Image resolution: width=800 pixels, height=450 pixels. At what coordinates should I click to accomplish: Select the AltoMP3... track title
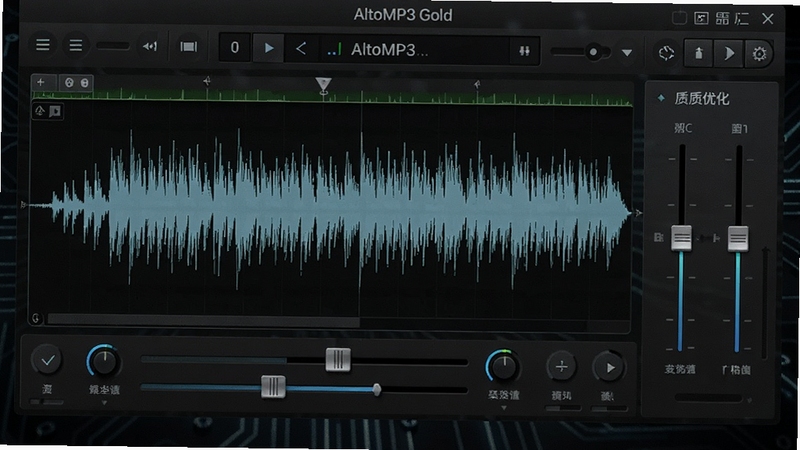389,49
